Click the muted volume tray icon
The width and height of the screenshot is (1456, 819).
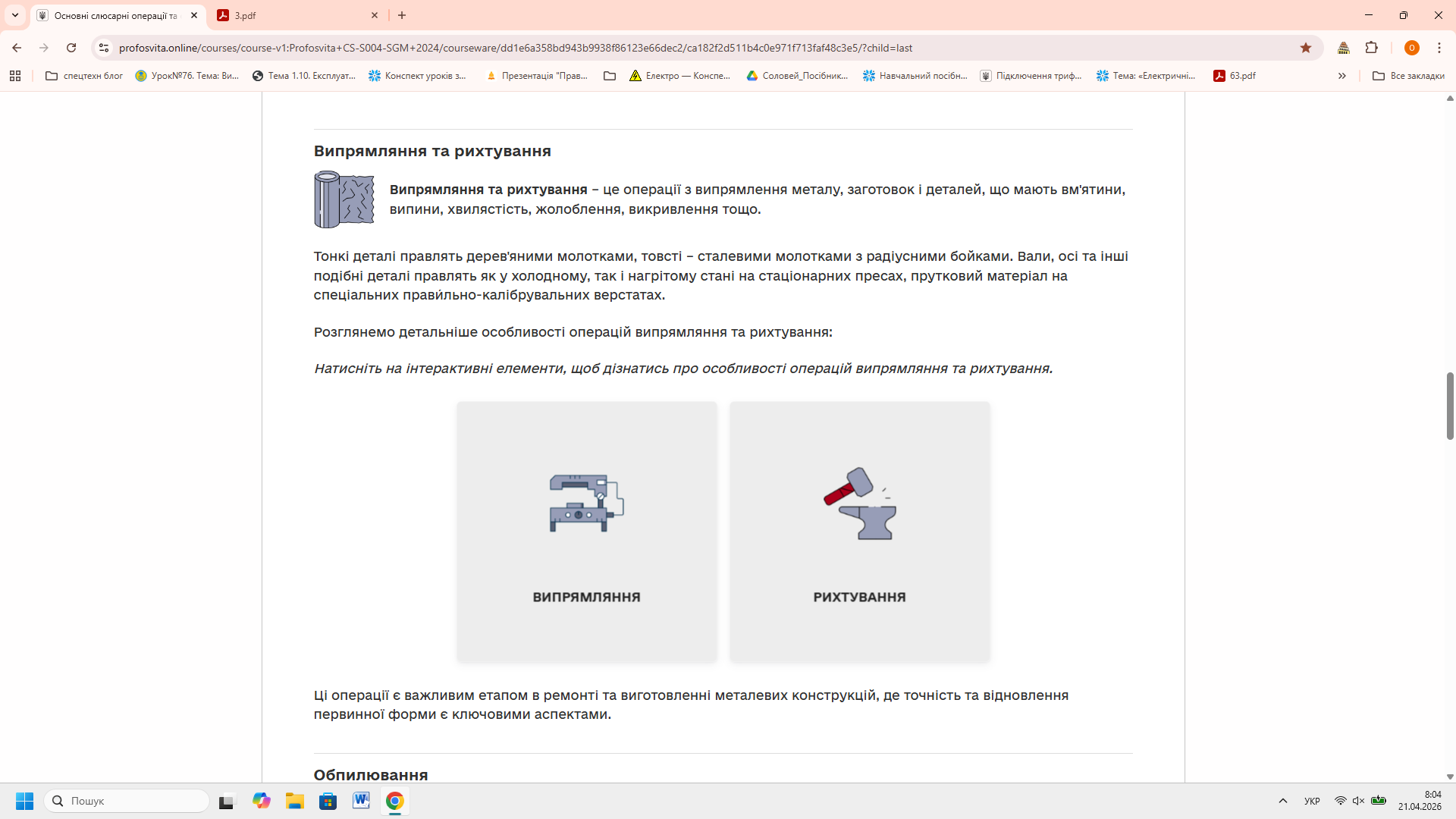1358,801
